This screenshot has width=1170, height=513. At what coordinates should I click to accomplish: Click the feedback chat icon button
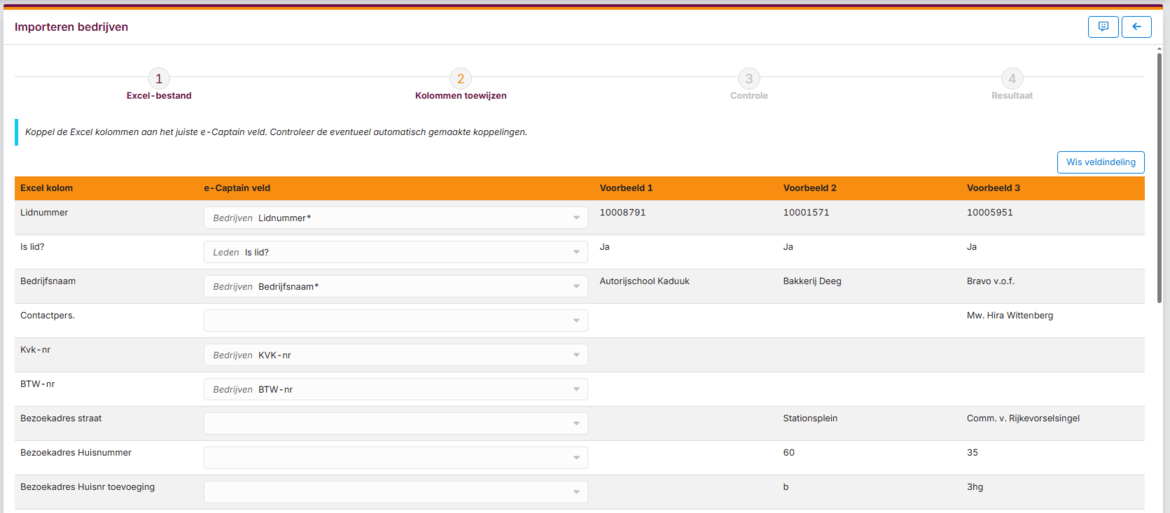[1103, 27]
